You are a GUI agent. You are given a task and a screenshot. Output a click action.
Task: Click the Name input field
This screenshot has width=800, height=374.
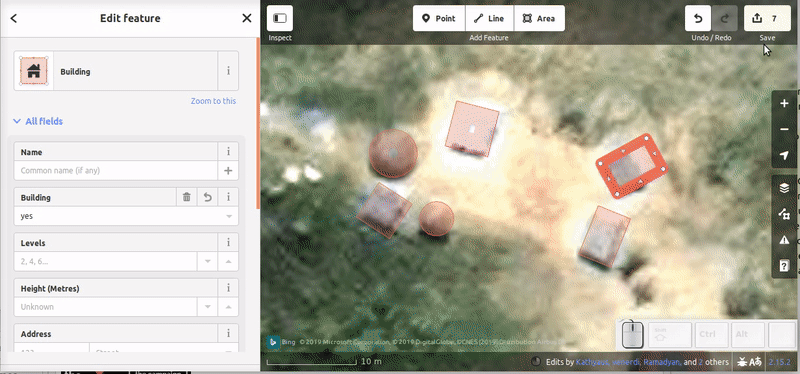[x=116, y=170]
